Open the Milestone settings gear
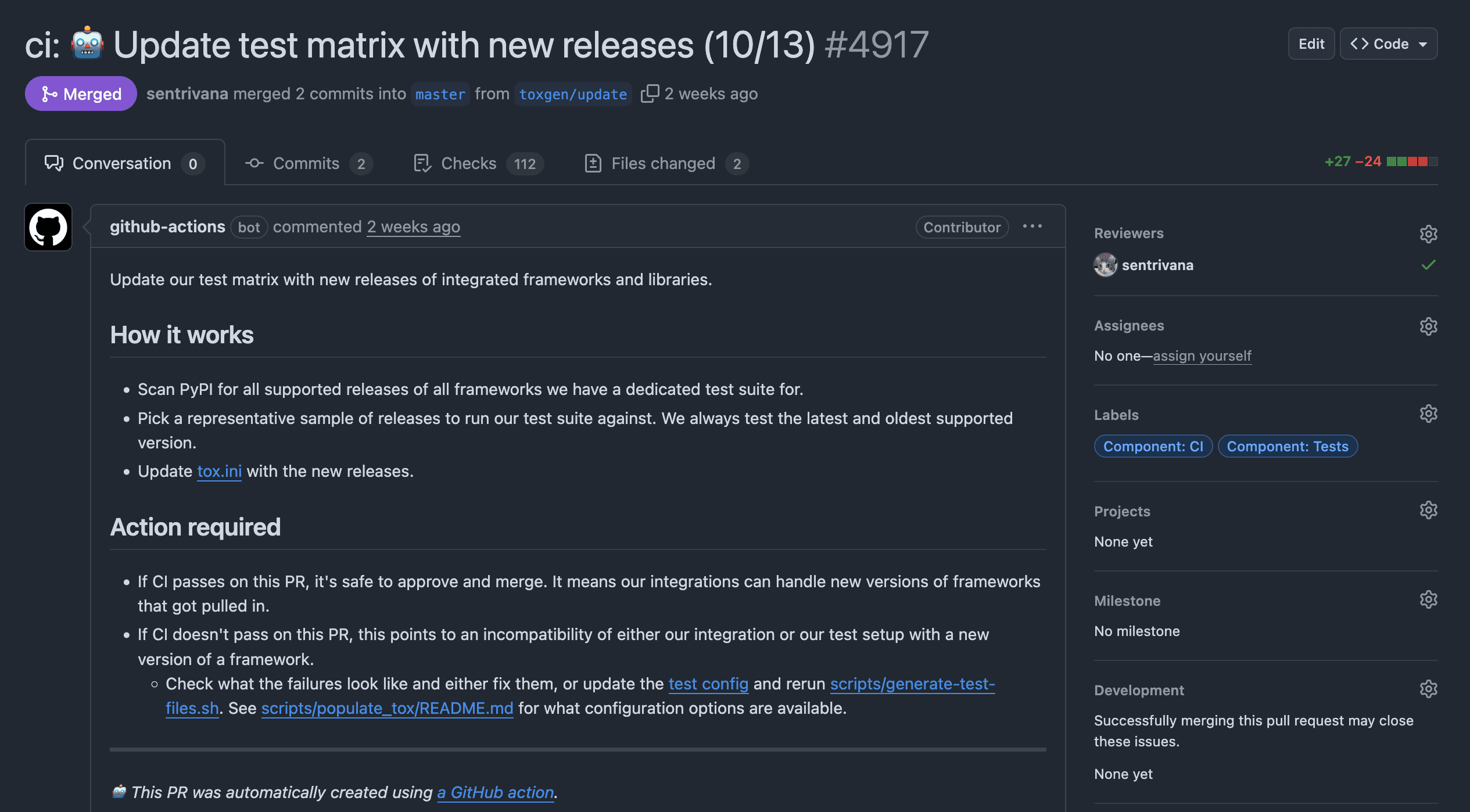This screenshot has height=812, width=1470. pyautogui.click(x=1428, y=599)
